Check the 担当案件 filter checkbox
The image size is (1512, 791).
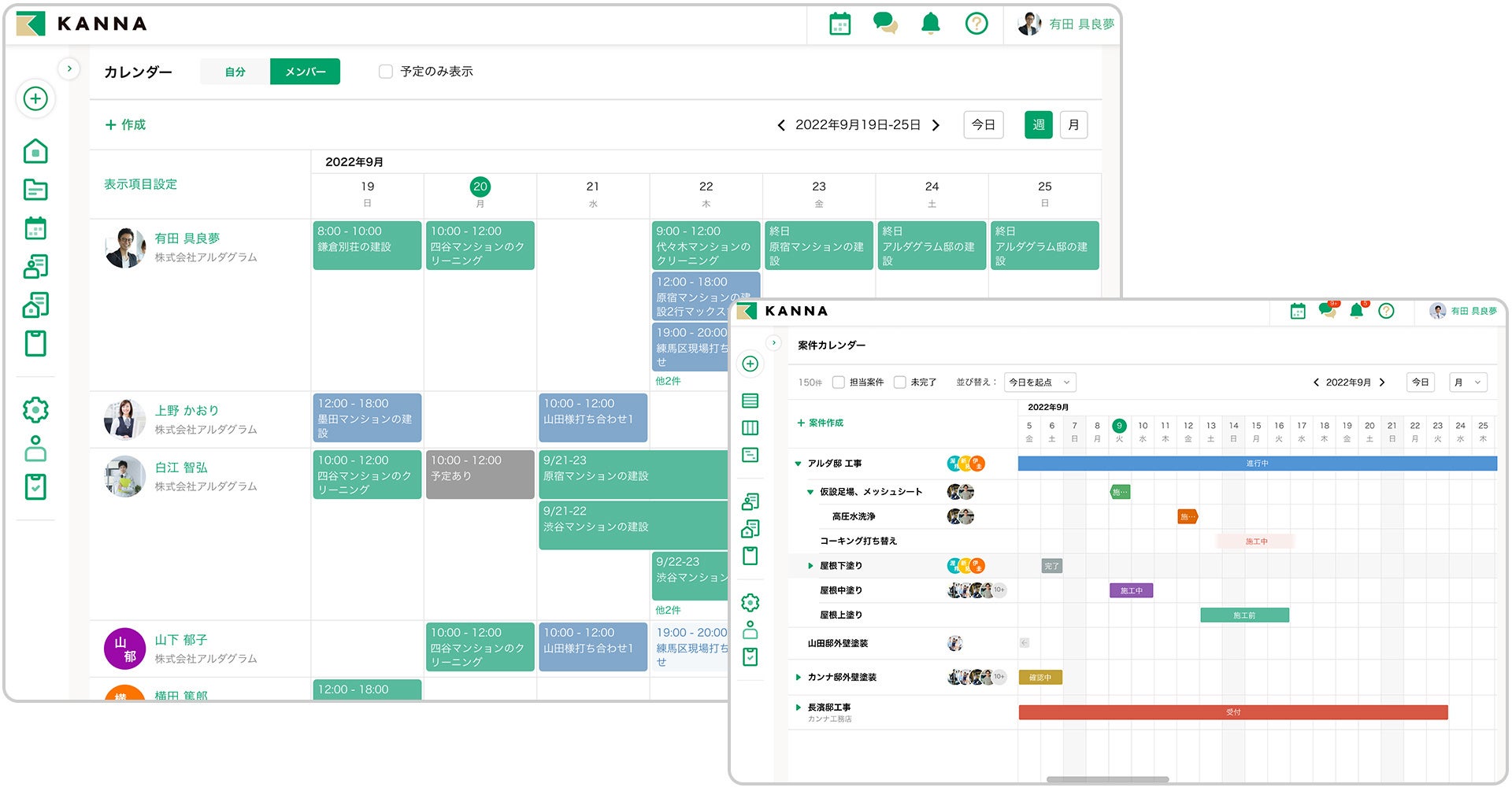point(839,383)
